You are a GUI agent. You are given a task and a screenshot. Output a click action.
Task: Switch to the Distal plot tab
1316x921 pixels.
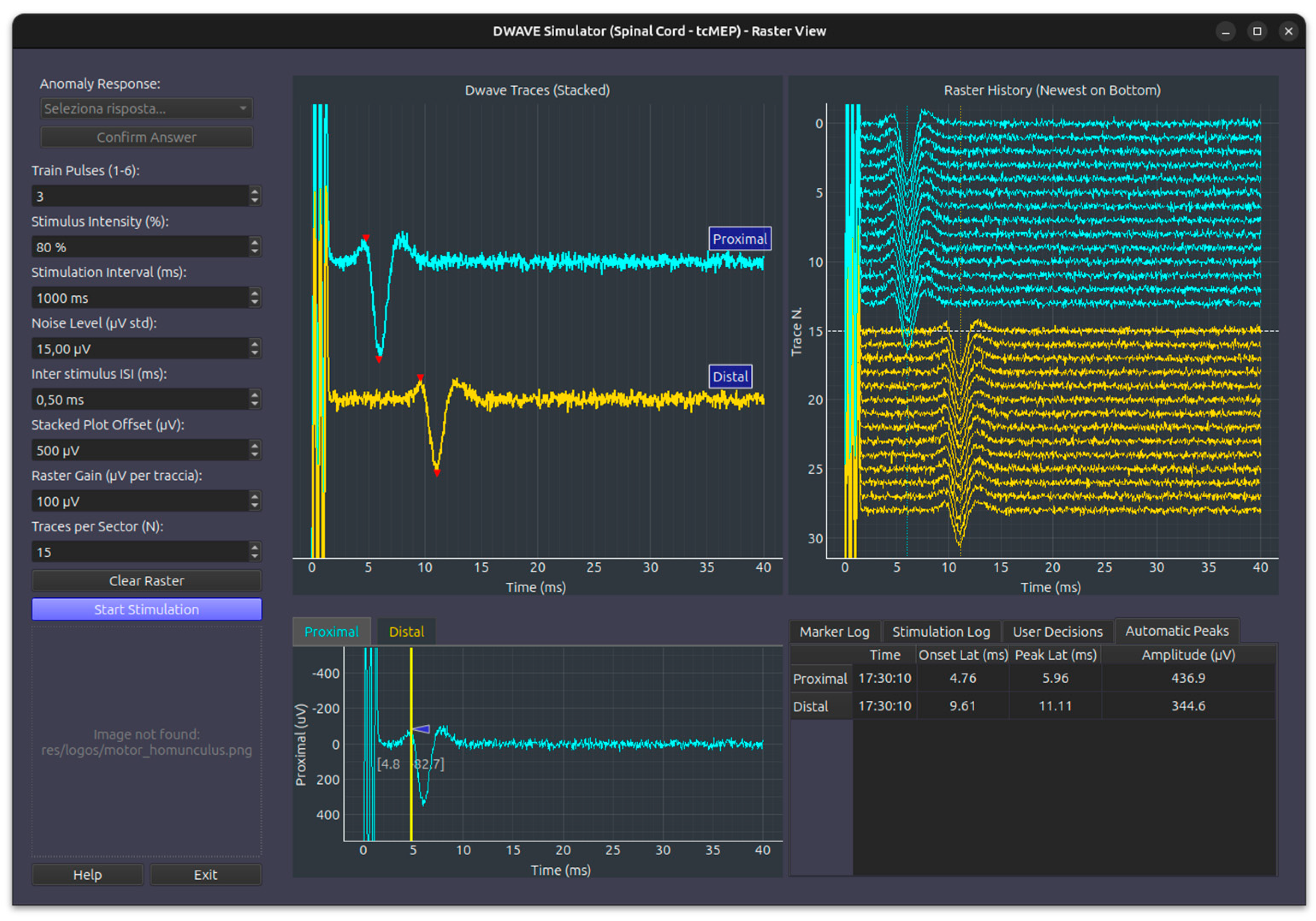coord(406,632)
